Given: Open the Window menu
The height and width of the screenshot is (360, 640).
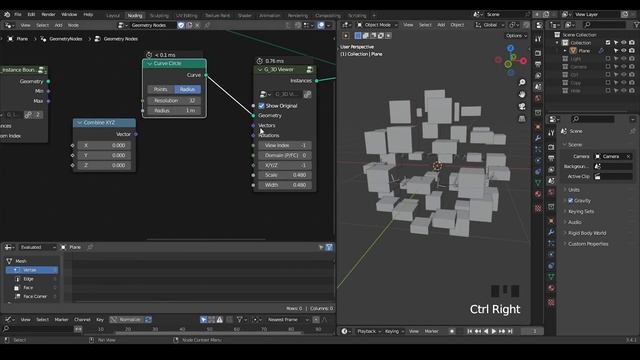Looking at the screenshot, I should (x=69, y=14).
